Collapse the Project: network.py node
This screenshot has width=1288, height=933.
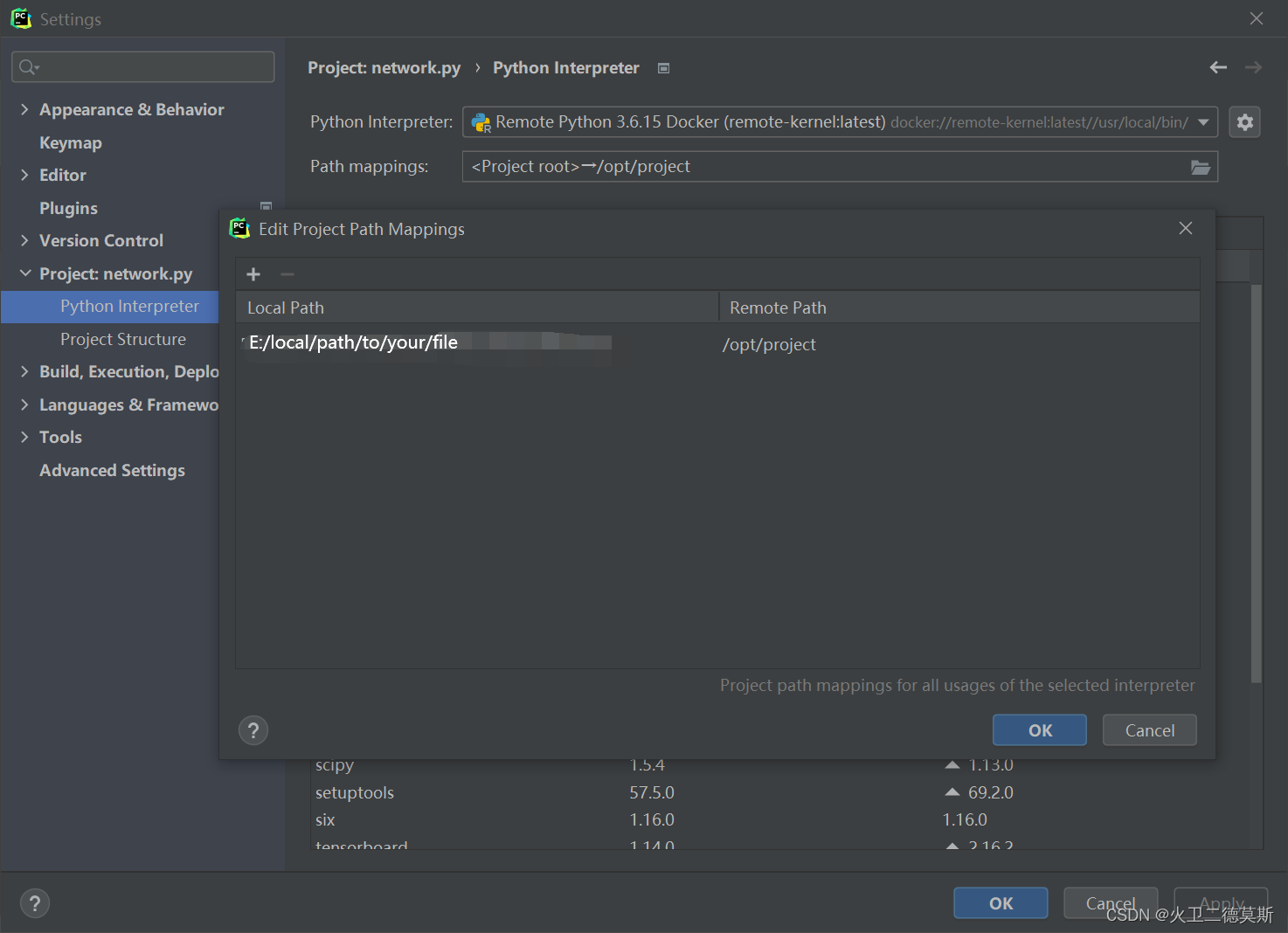click(x=24, y=273)
